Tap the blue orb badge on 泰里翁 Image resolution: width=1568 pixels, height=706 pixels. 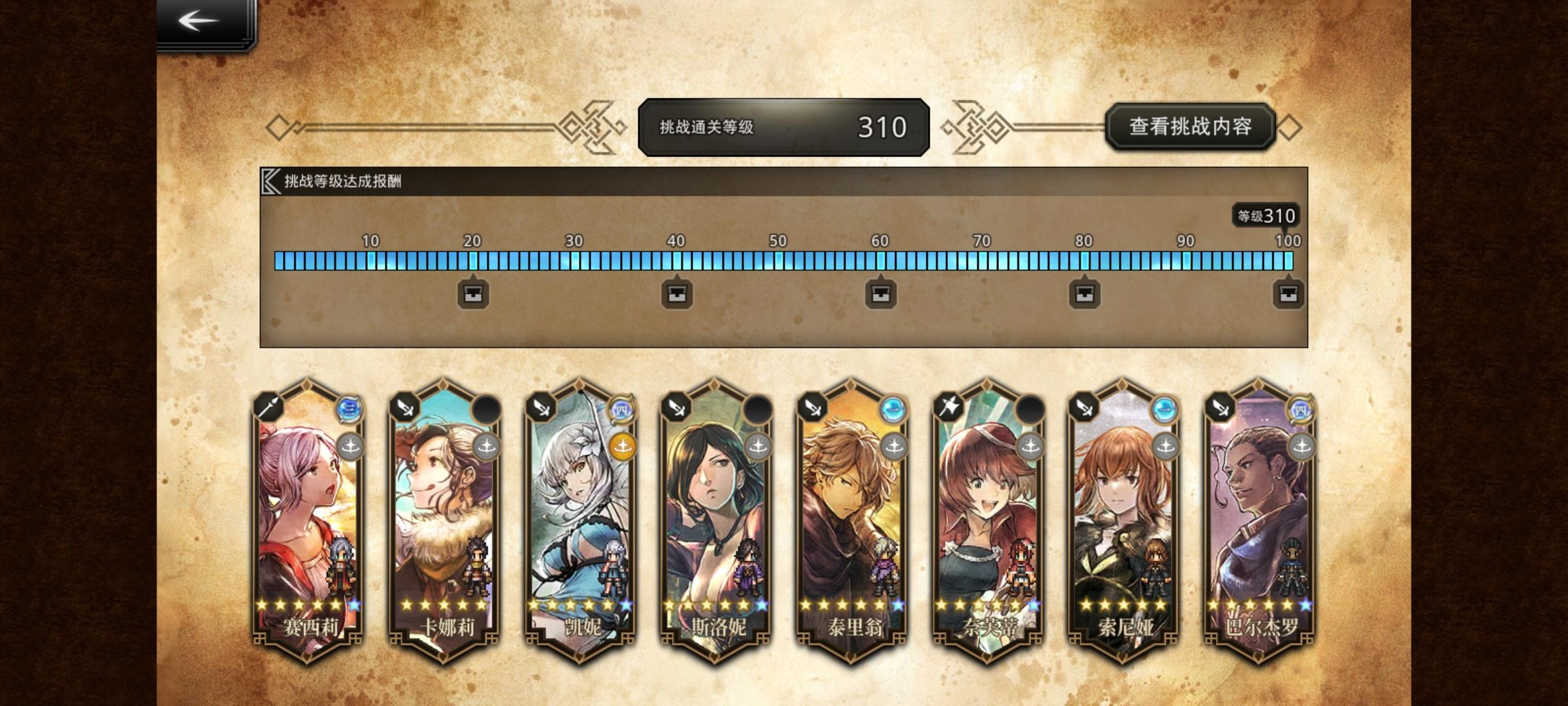tap(893, 410)
